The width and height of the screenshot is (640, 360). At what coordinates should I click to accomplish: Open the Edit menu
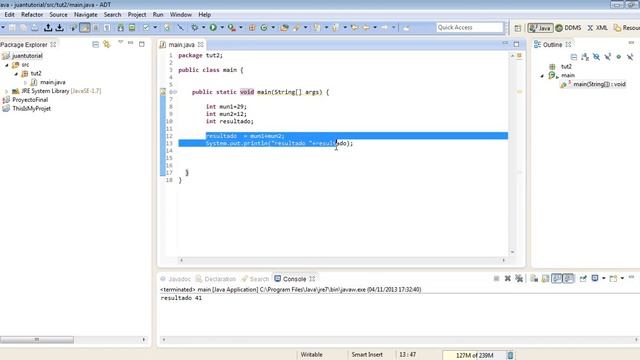point(9,15)
